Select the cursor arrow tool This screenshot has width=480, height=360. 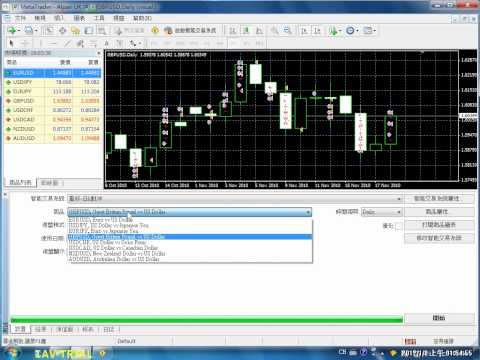click(x=11, y=43)
